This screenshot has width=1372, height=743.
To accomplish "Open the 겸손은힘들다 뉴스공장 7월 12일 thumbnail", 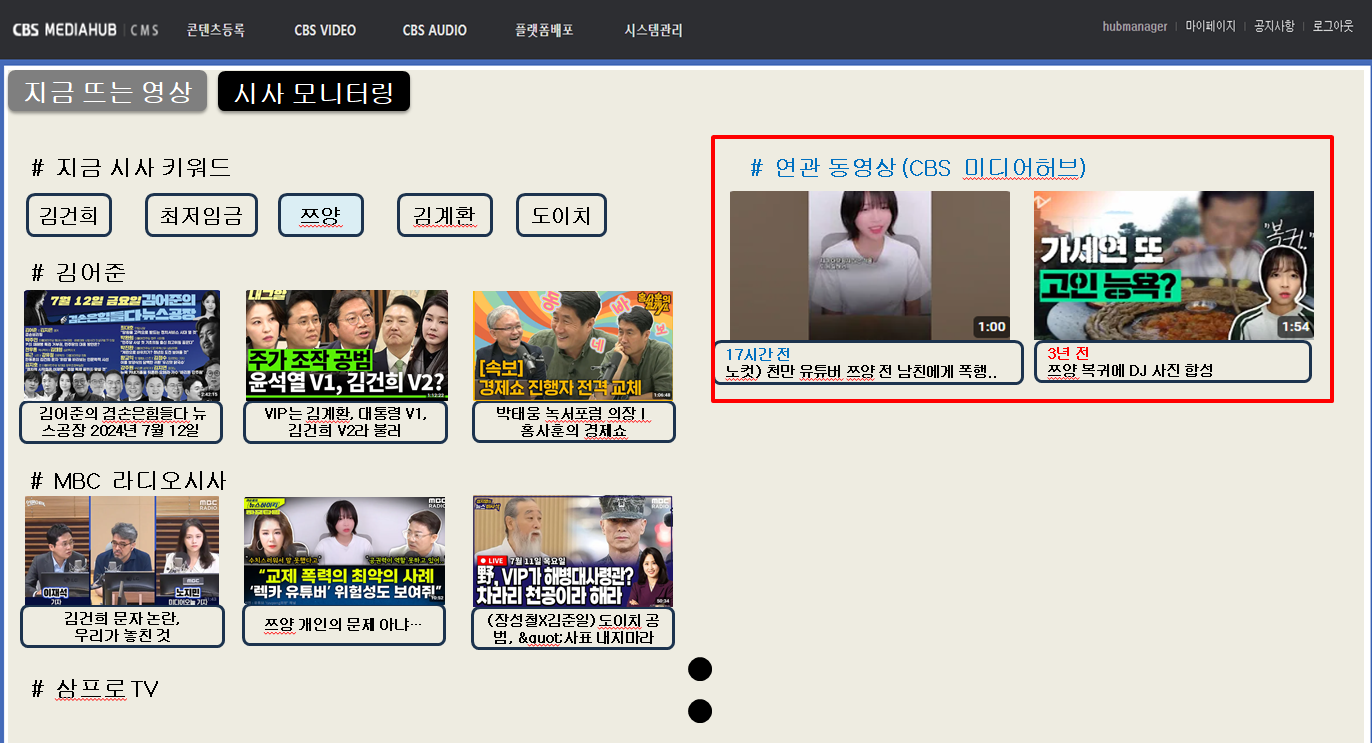I will tap(122, 346).
